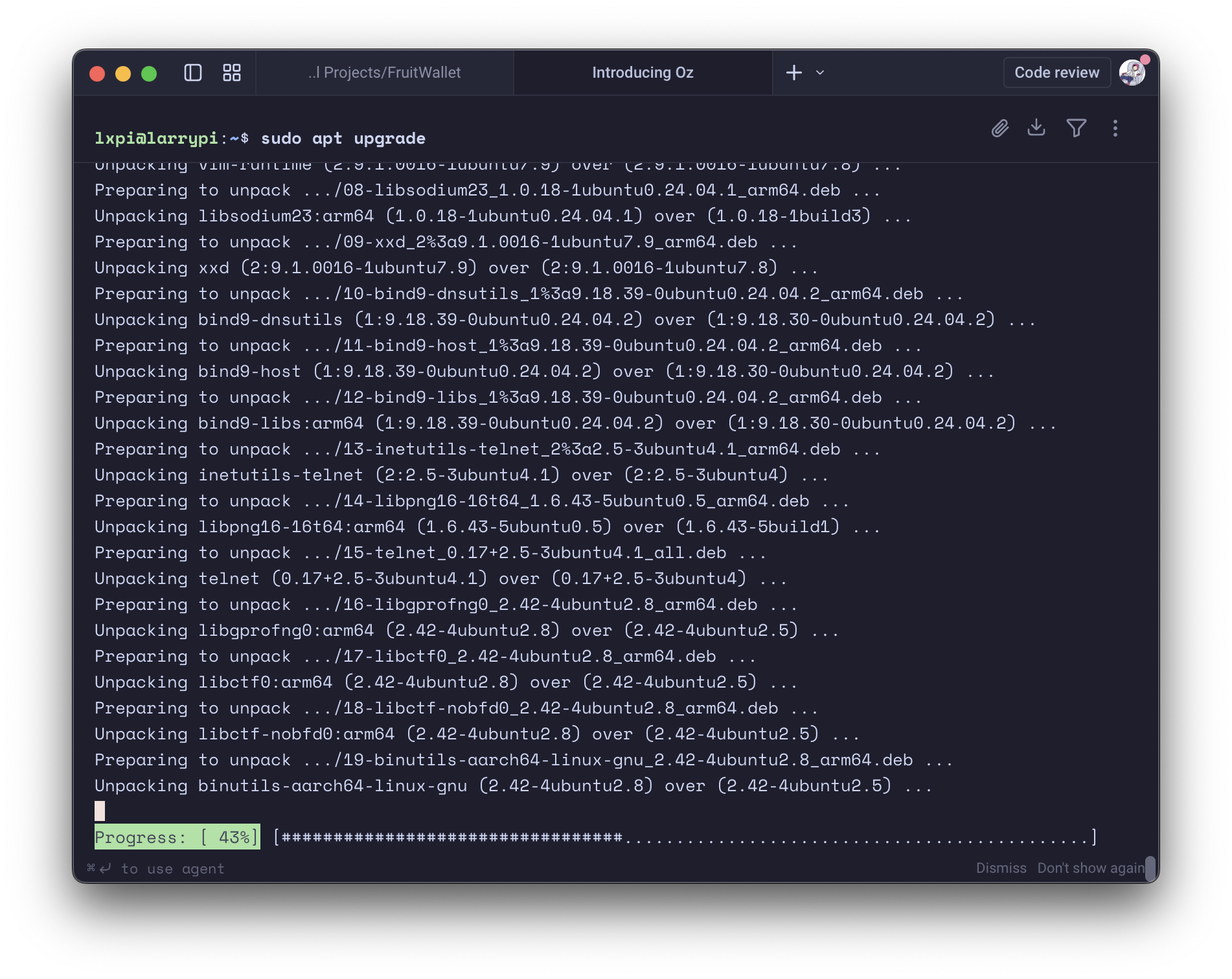Open the grid layout panel icon
The width and height of the screenshot is (1232, 979).
(232, 73)
